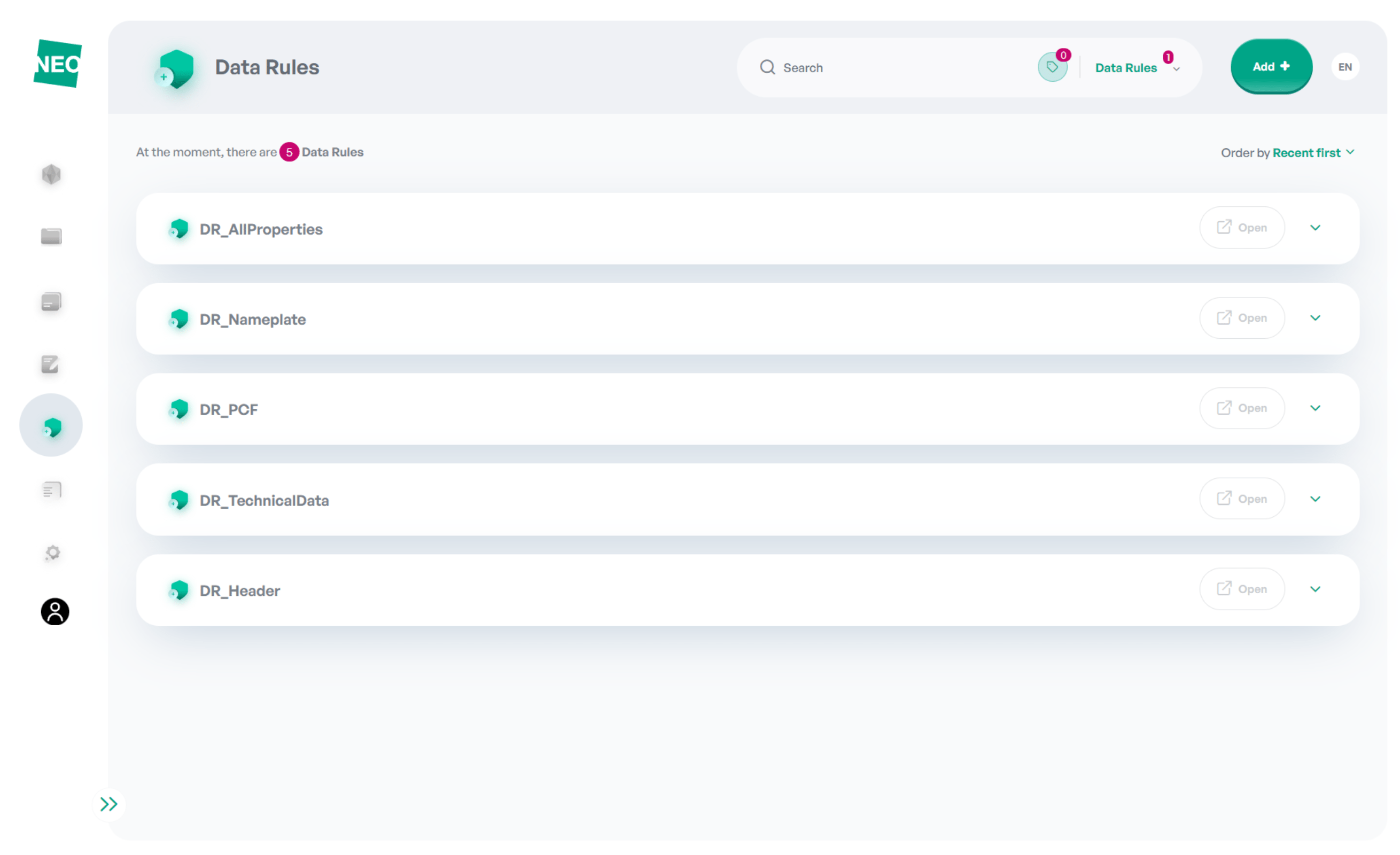
Task: Open the DR_Nameplate data rule
Action: (x=1241, y=318)
